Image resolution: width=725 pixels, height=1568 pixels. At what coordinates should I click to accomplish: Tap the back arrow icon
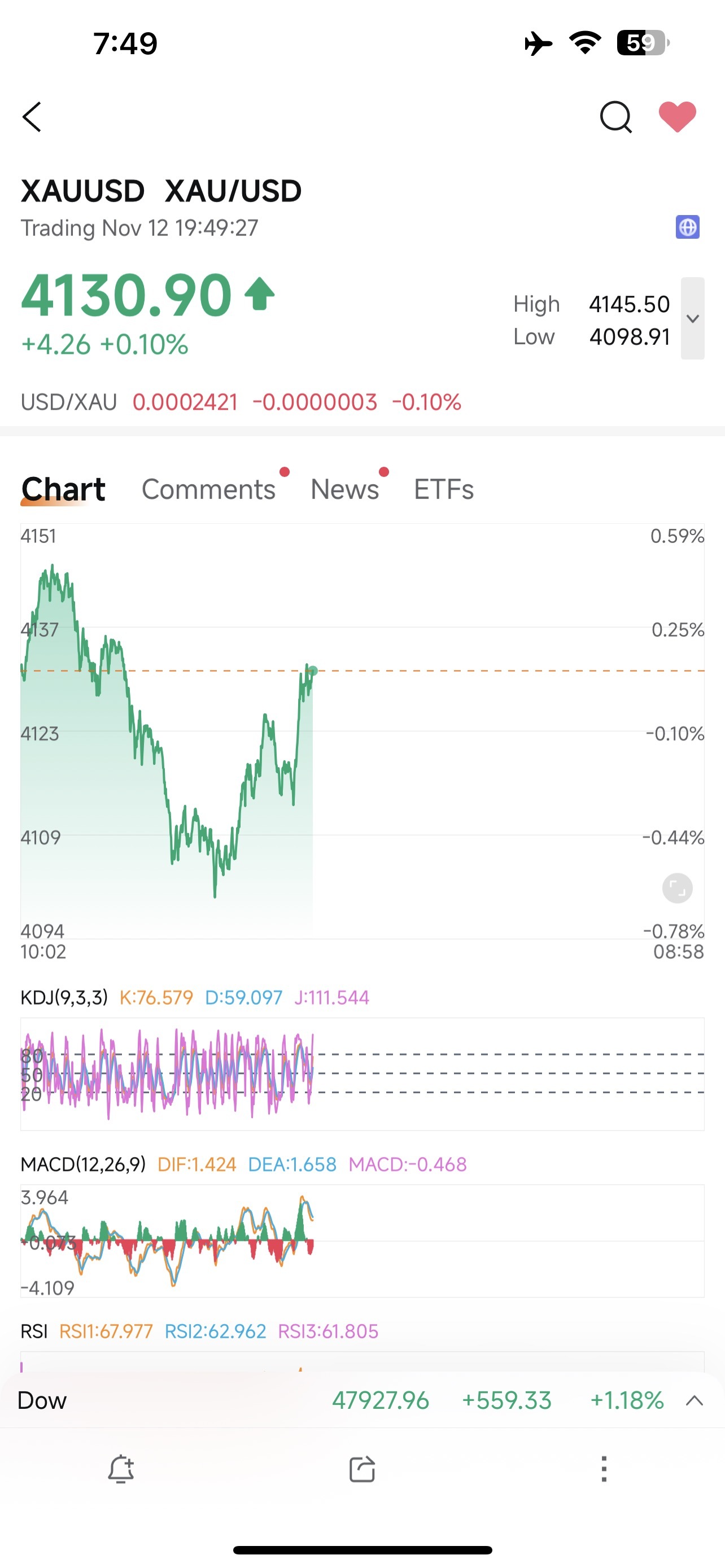32,117
